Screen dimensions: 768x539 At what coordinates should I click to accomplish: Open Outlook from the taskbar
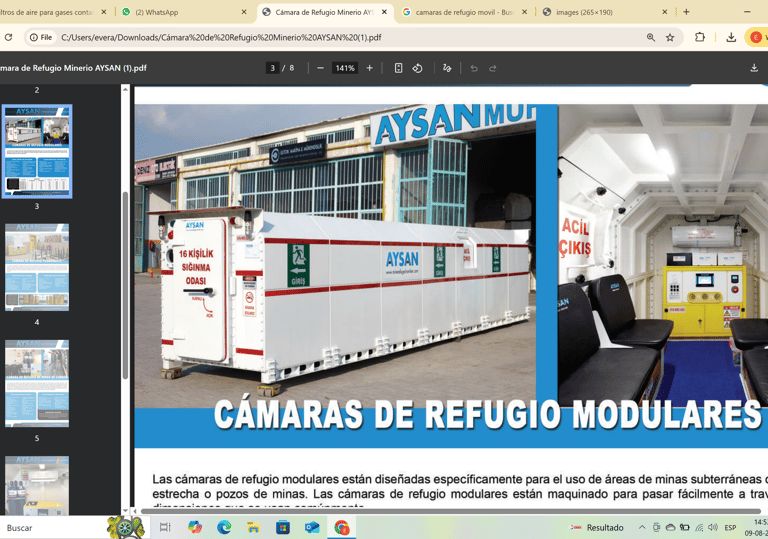pyautogui.click(x=312, y=528)
